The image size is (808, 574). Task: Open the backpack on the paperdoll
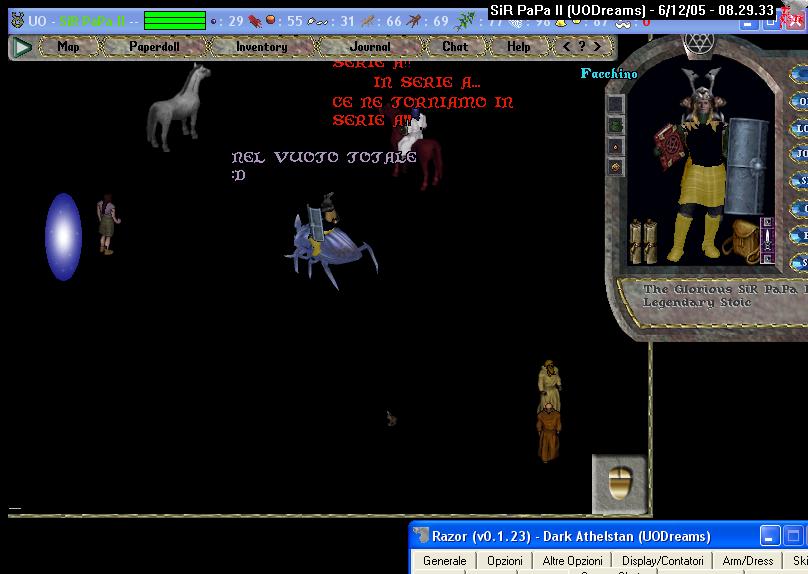point(741,241)
